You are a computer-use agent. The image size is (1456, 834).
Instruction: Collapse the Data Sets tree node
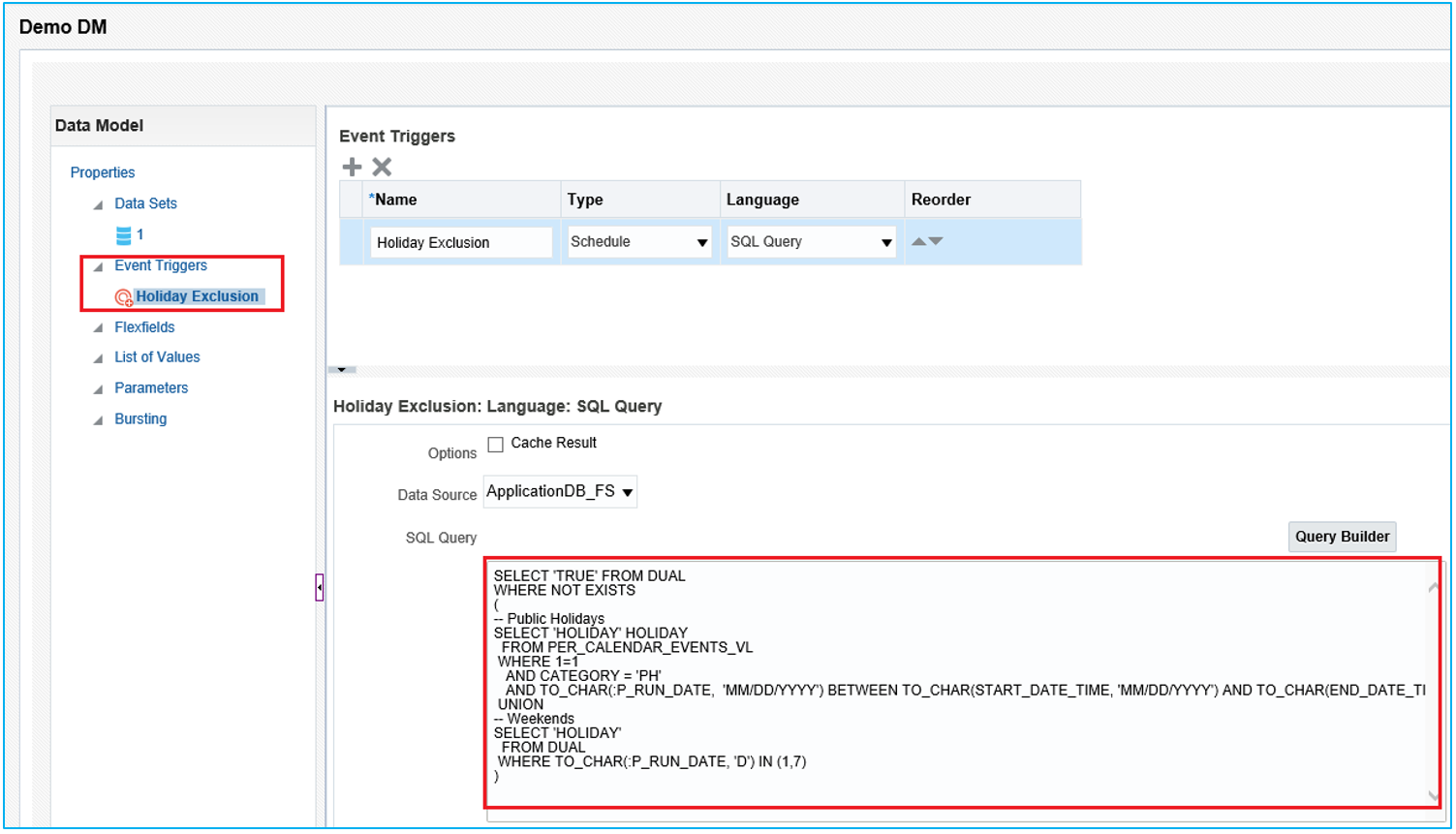pyautogui.click(x=98, y=204)
